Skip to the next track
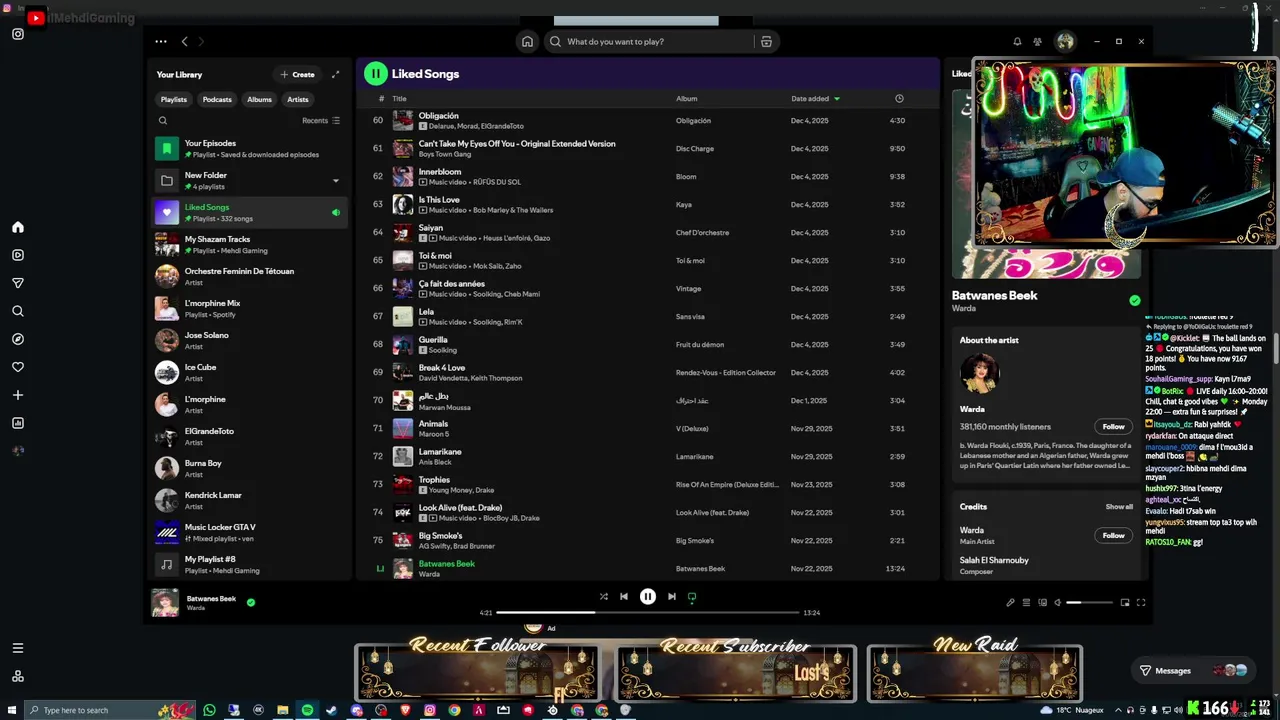Image resolution: width=1280 pixels, height=720 pixels. pos(672,597)
